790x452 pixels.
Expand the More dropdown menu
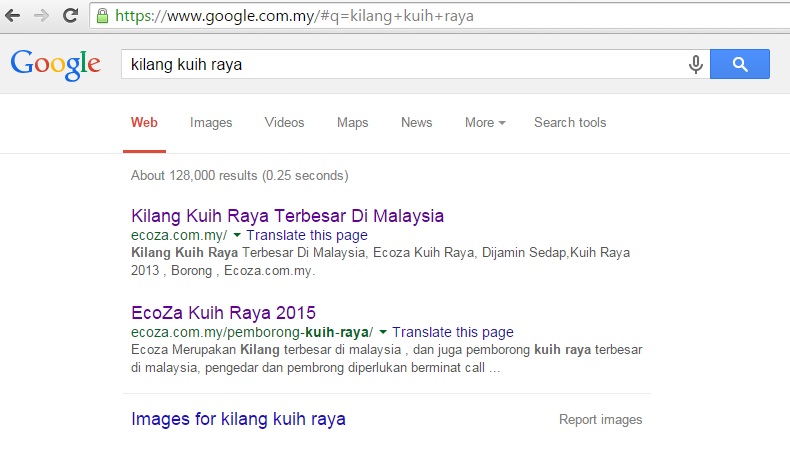click(485, 122)
